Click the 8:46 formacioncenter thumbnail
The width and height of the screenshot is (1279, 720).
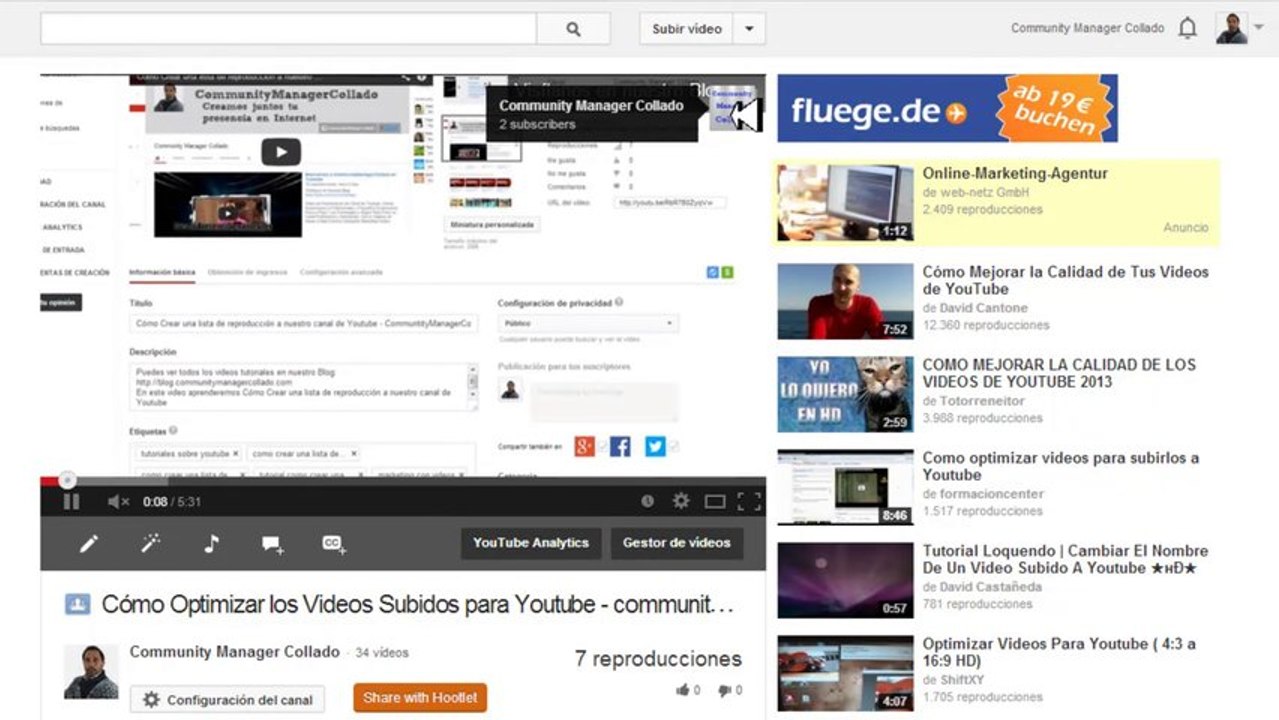pyautogui.click(x=845, y=487)
